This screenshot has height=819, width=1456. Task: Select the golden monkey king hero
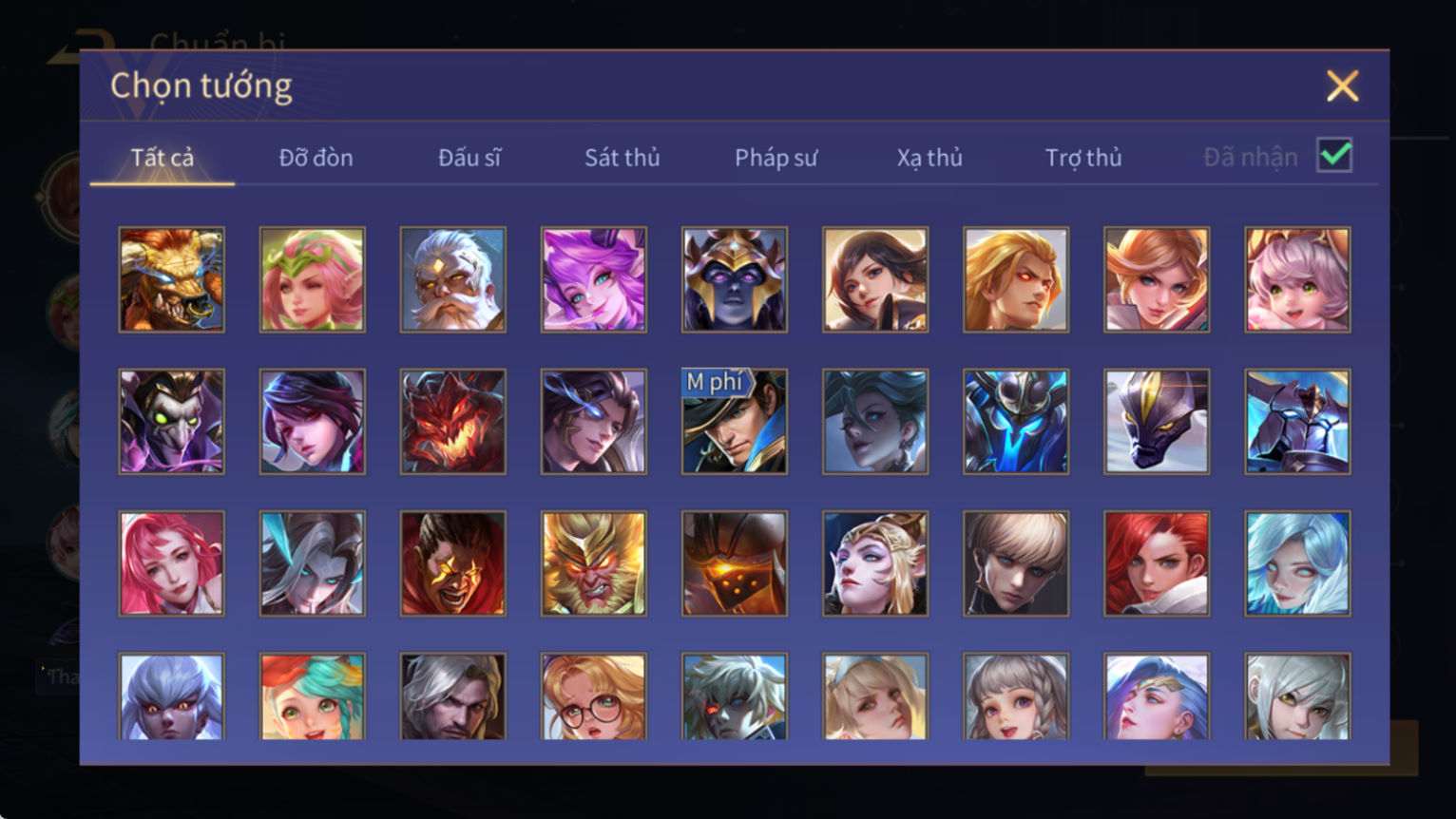[594, 563]
